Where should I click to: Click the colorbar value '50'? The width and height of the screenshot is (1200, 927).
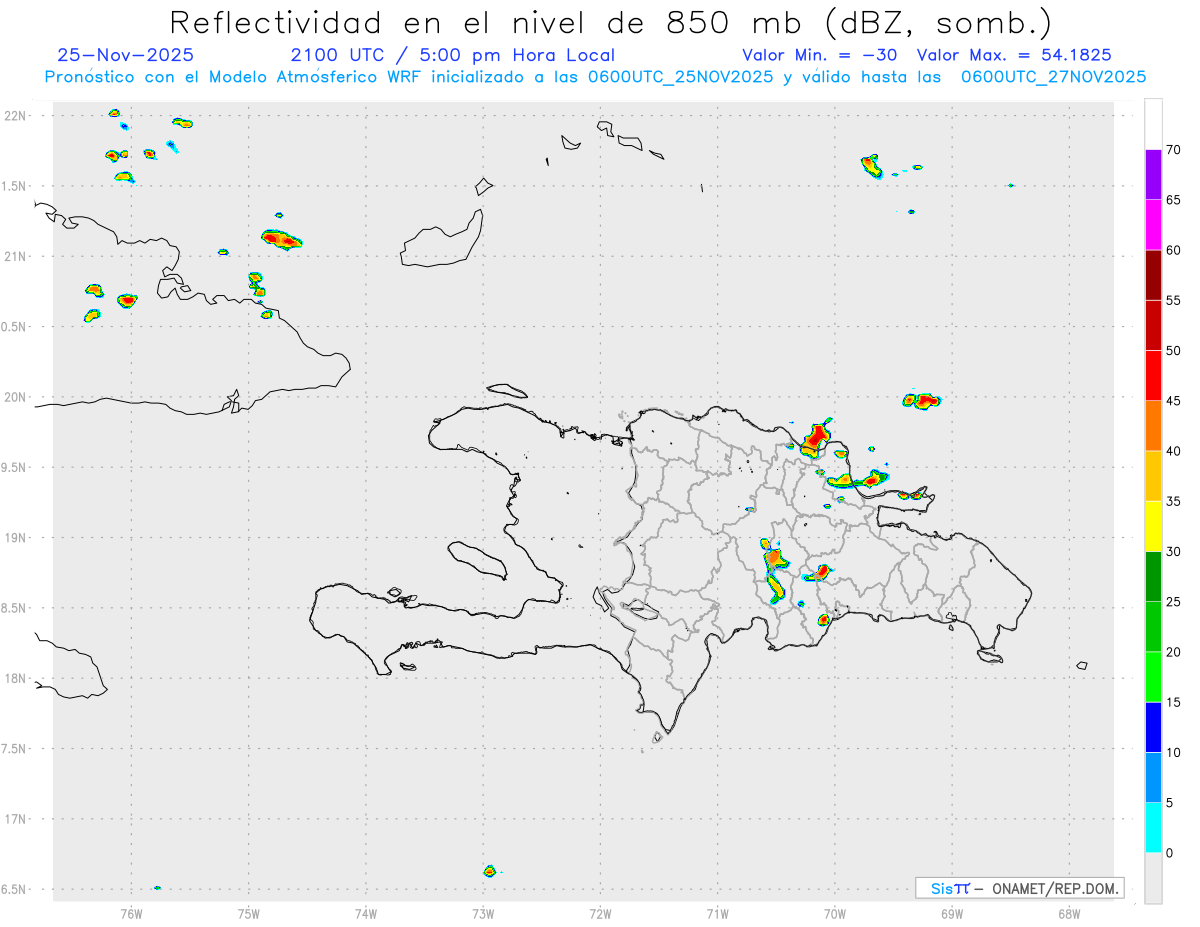1173,351
